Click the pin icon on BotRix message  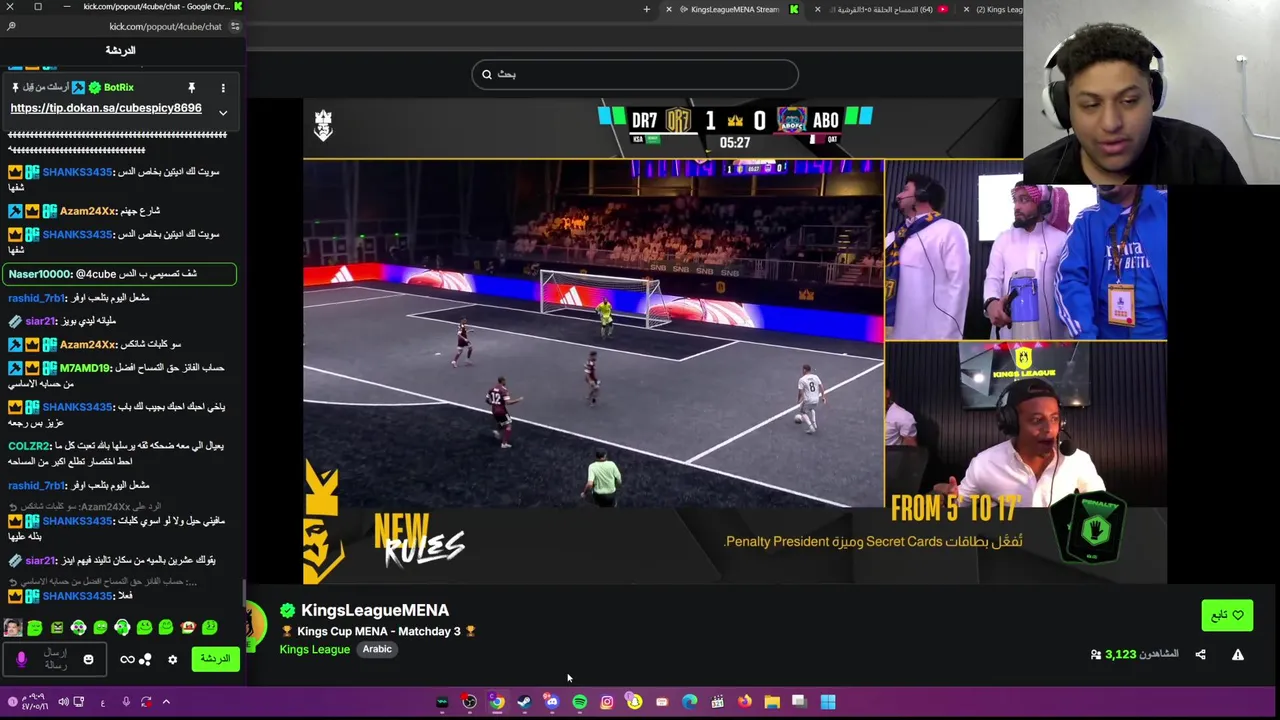tap(191, 88)
